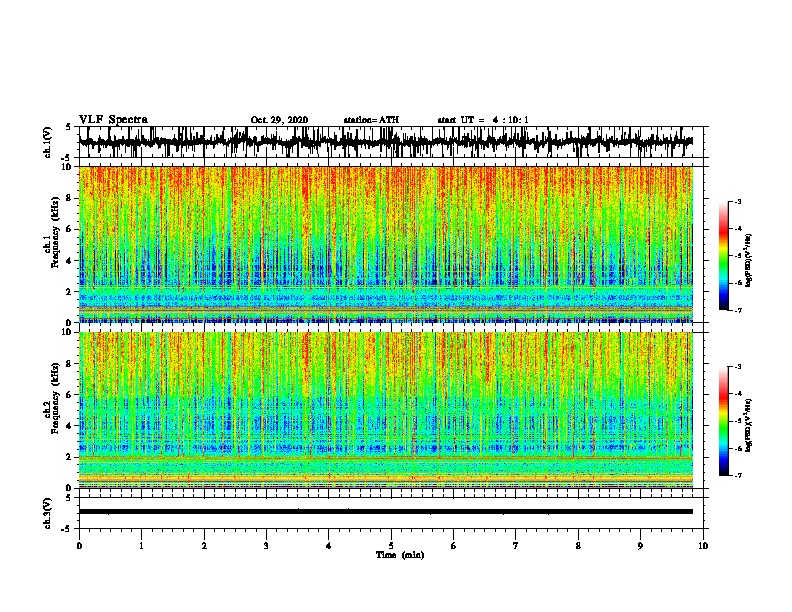Click the ch.1 spectrogram colour bar
The image size is (792, 612).
723,256
